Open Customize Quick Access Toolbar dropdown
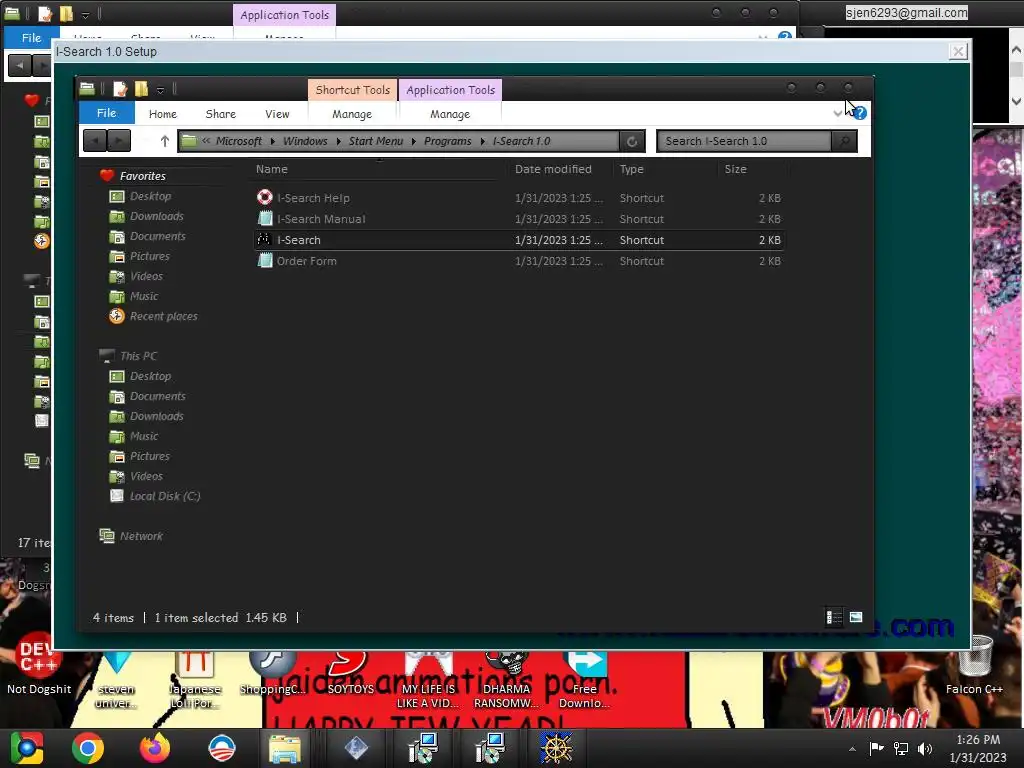The height and width of the screenshot is (768, 1024). click(160, 89)
